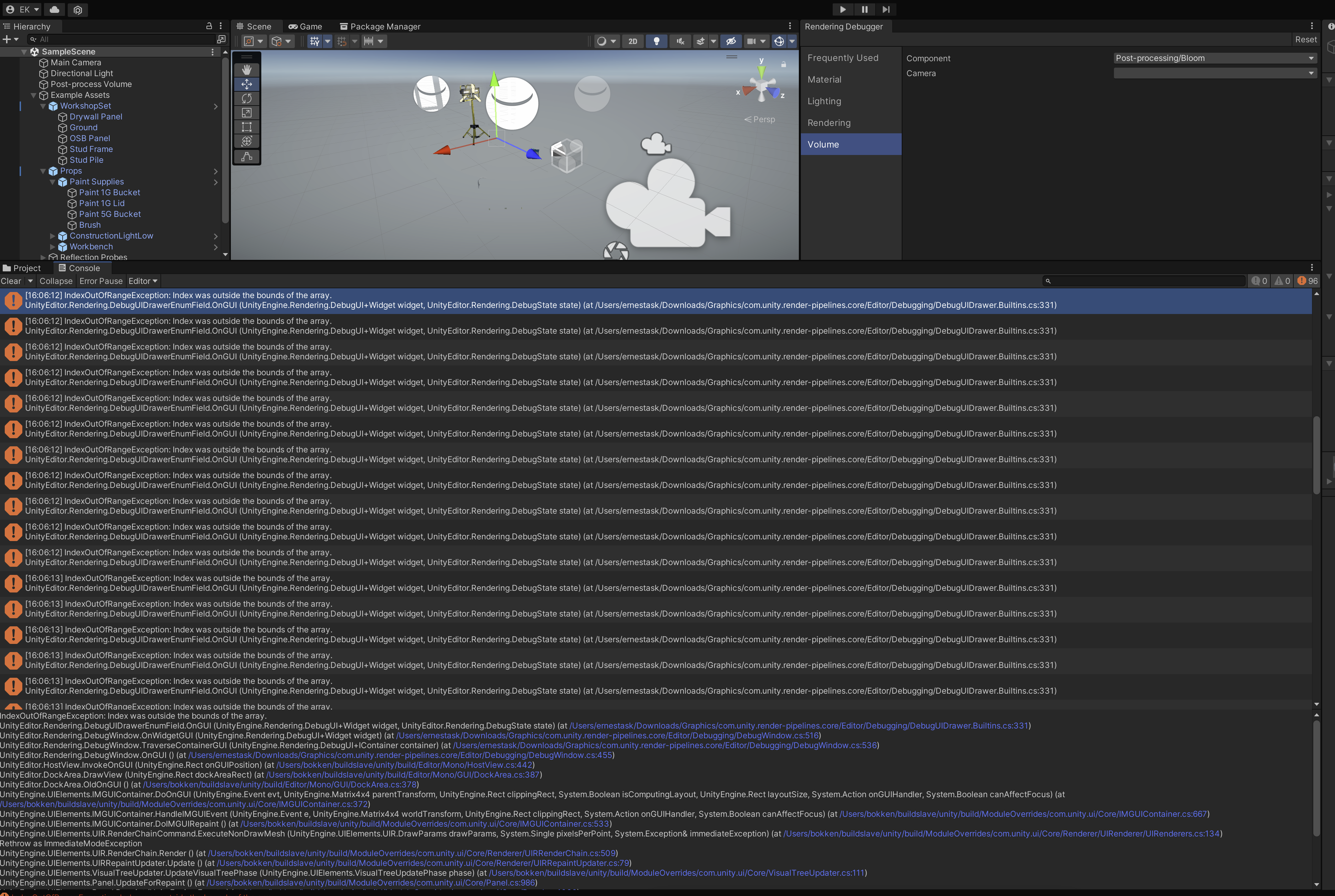Toggle Error Pause in the Console

click(x=101, y=281)
